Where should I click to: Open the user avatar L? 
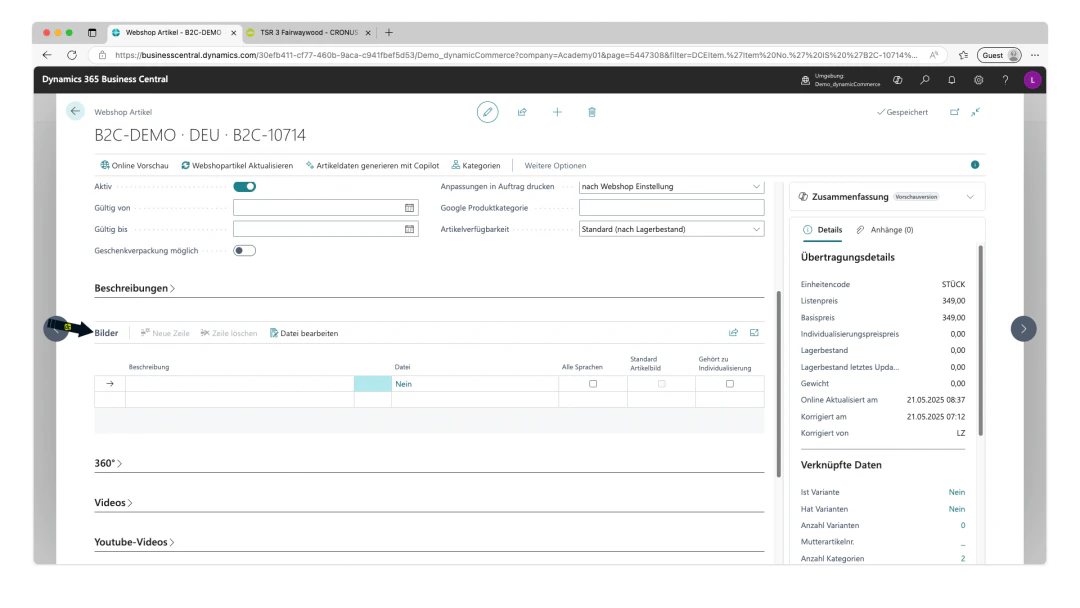coord(1032,80)
